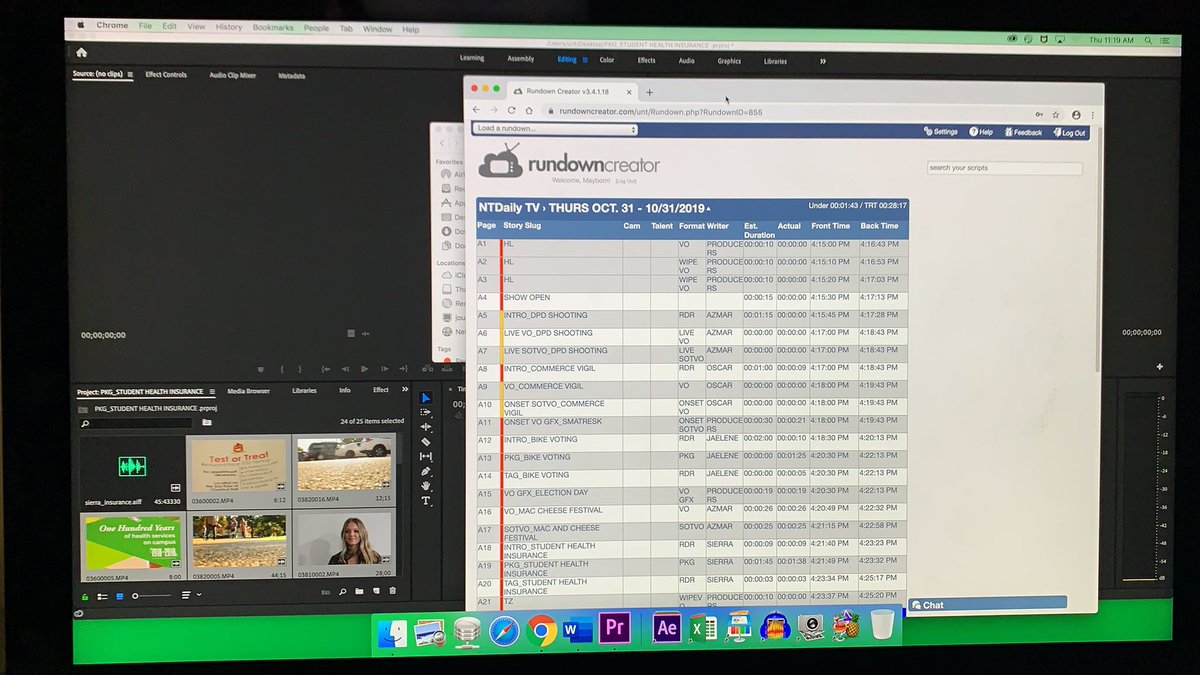
Task: Toggle the green project write-lock icon
Action: [85, 597]
